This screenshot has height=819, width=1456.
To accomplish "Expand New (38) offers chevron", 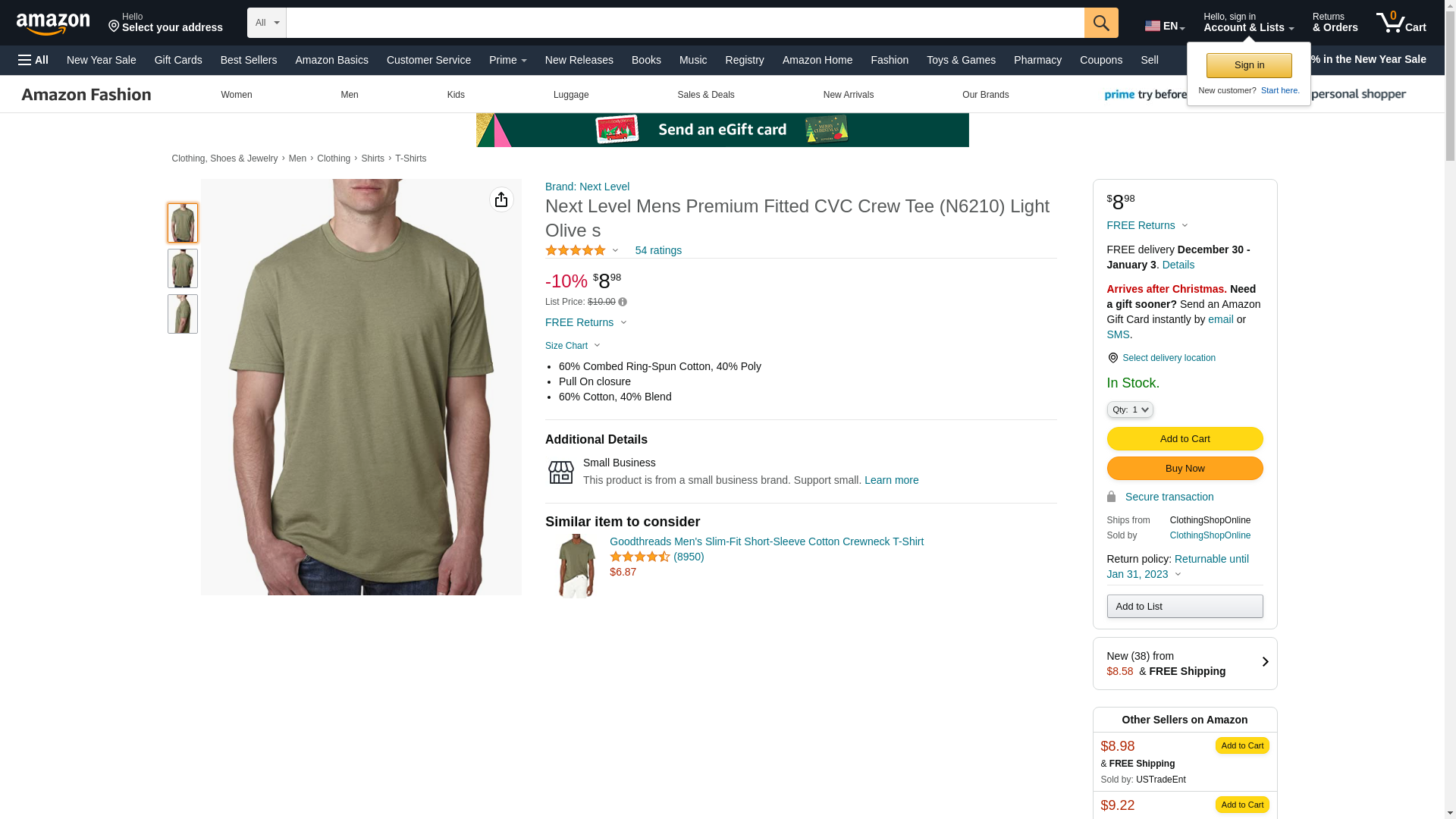I will [x=1264, y=662].
